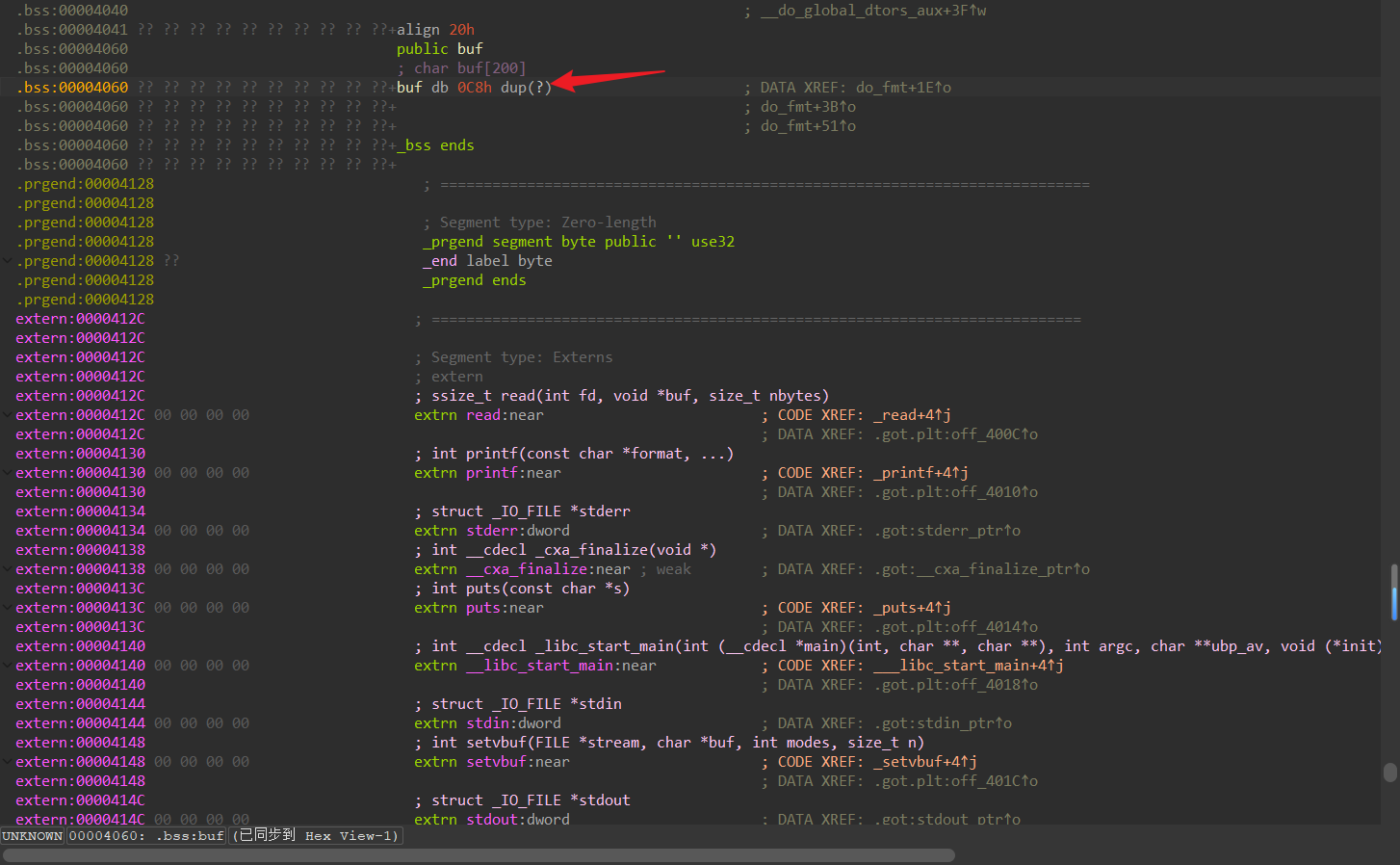Follow the 'do_fmt+3B↑o' cross-reference

808,106
